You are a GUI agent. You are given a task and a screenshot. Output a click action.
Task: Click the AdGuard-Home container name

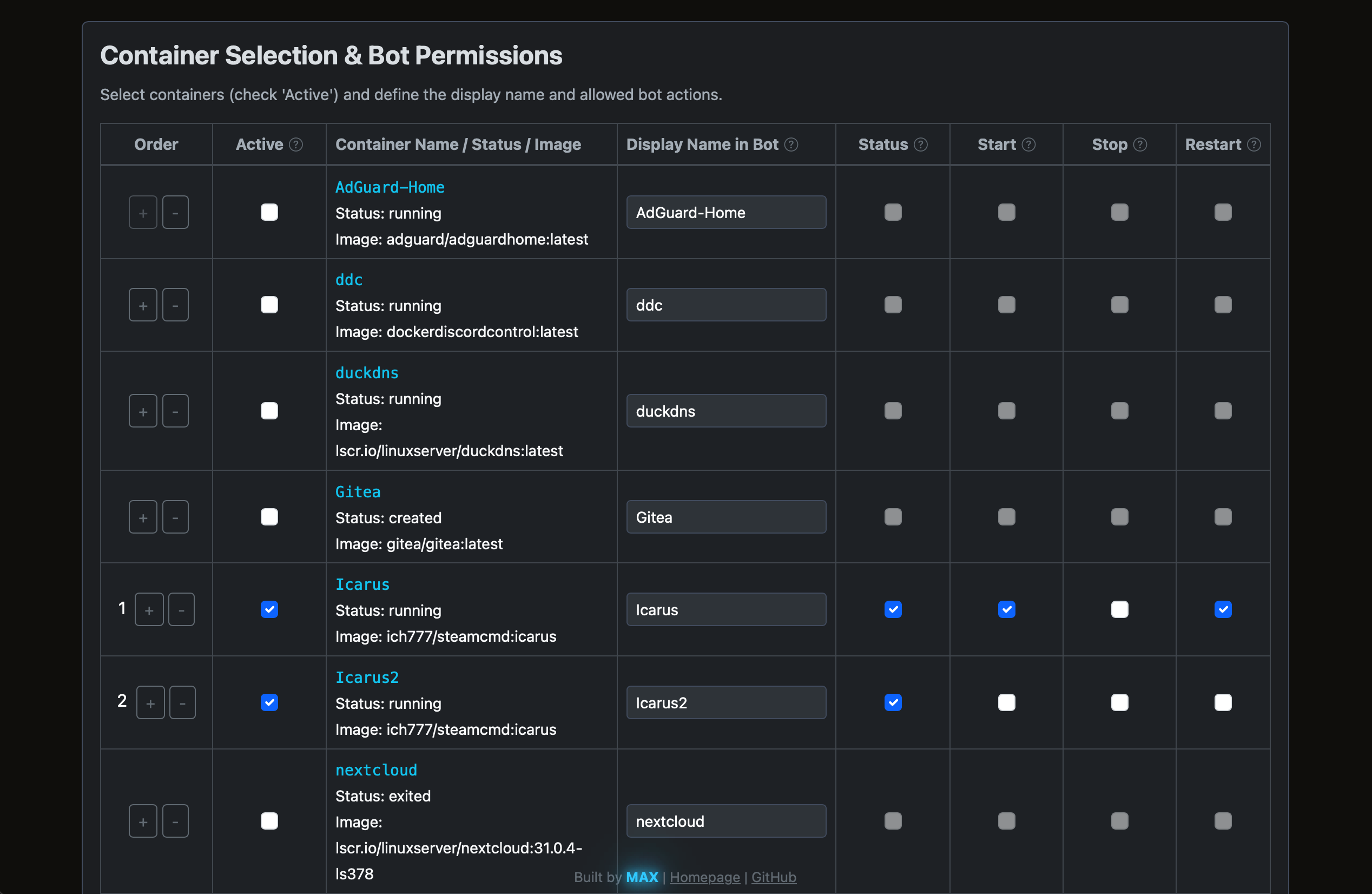(x=390, y=187)
